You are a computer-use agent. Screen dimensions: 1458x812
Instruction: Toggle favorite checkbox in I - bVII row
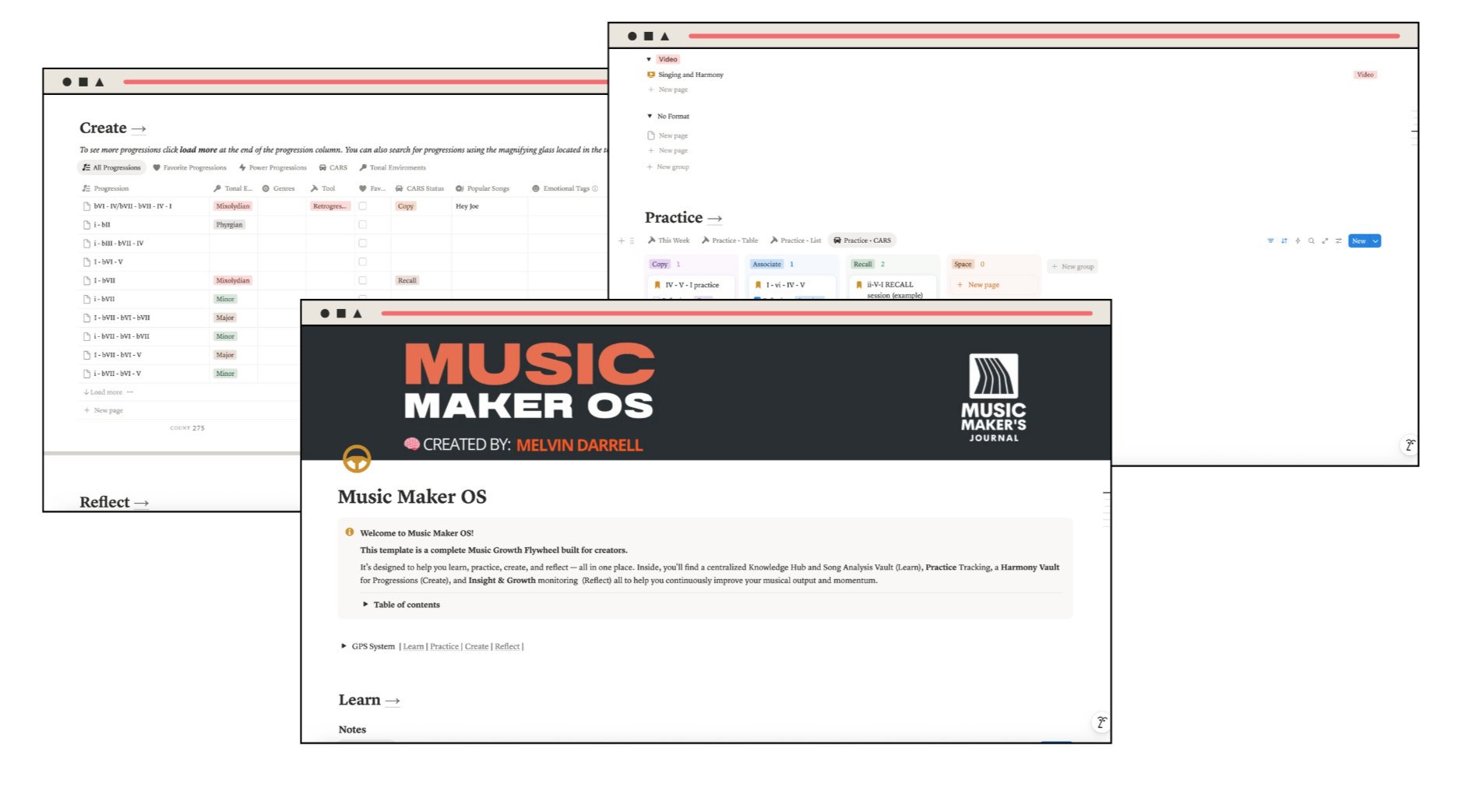click(x=362, y=280)
